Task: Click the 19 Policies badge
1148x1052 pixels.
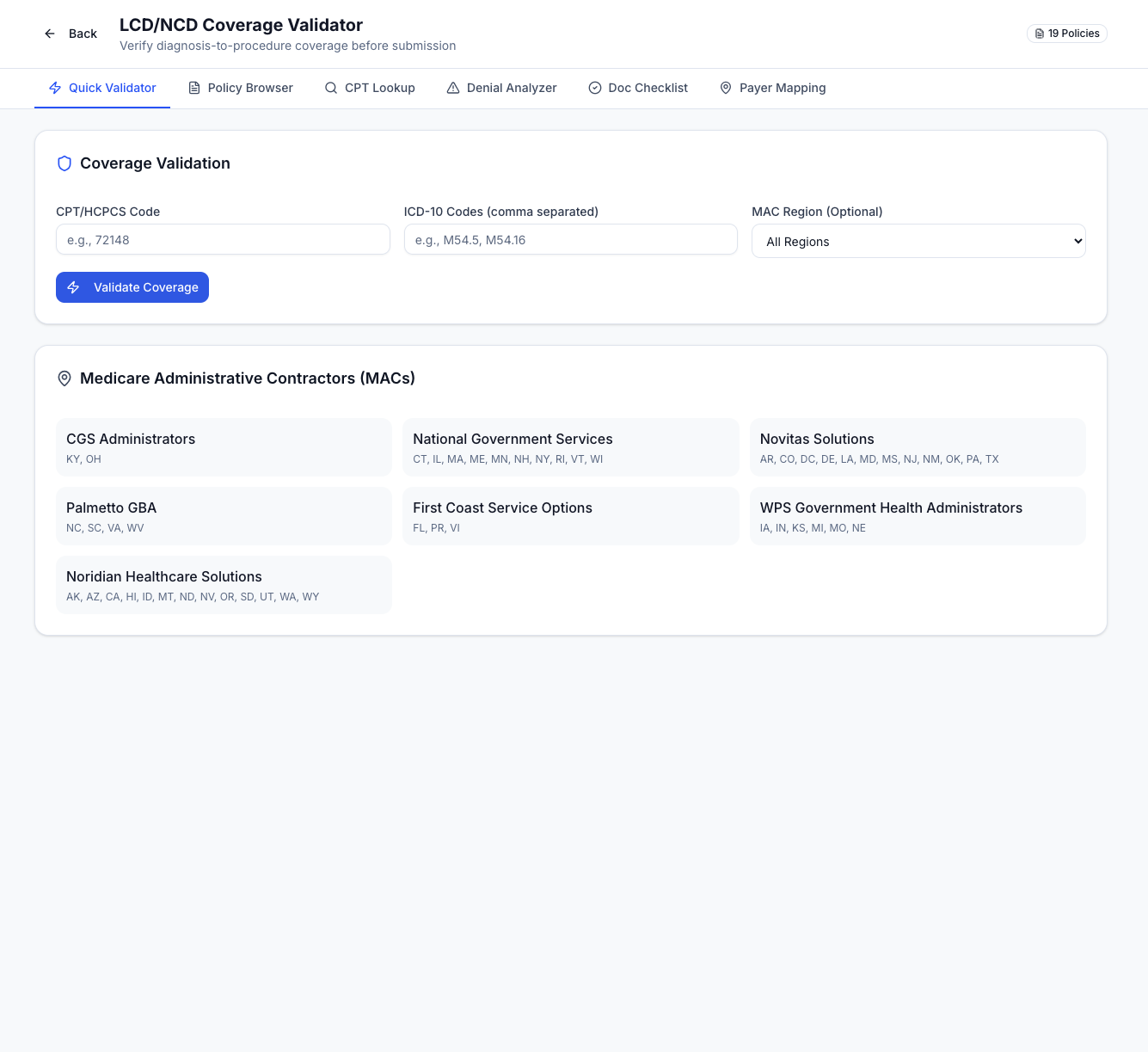Action: 1066,34
